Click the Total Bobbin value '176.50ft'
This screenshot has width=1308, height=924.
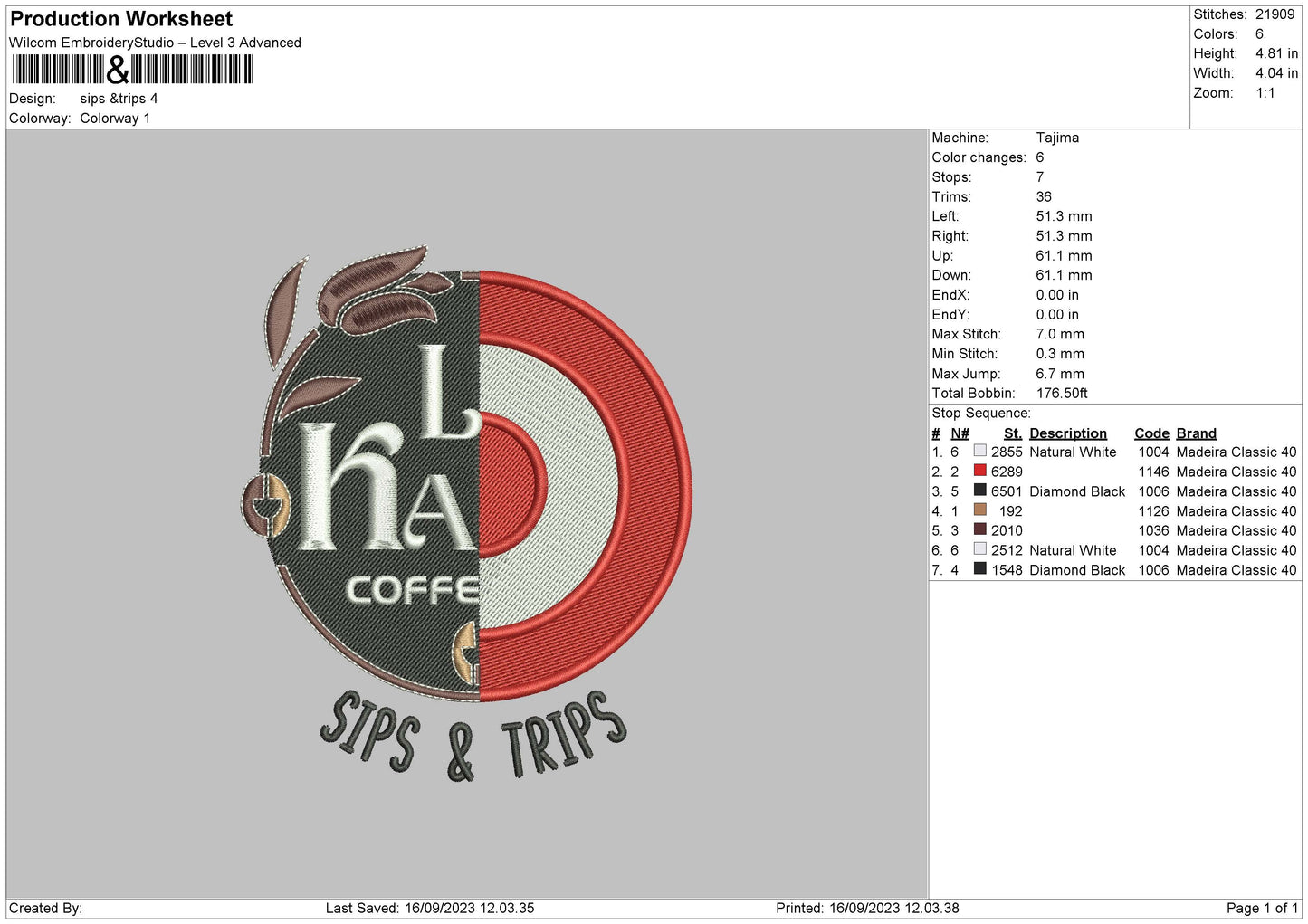click(1062, 394)
